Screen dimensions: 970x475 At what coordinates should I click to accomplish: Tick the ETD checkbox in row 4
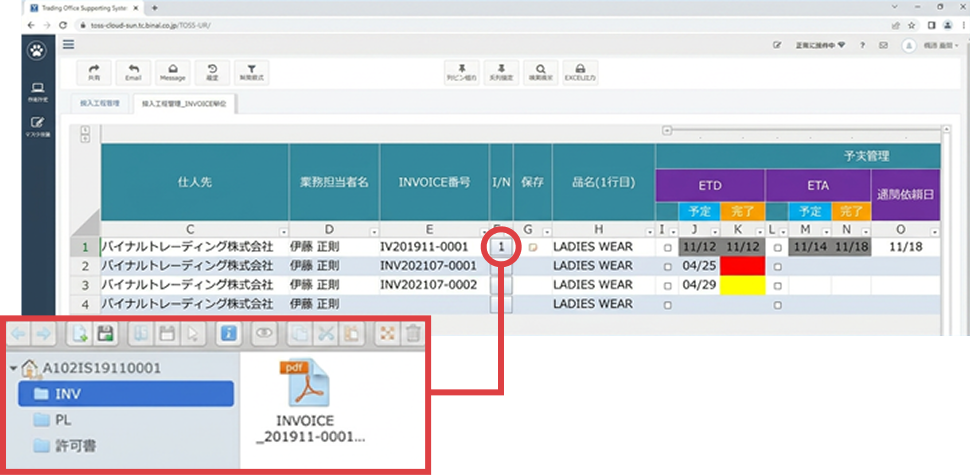tap(667, 305)
